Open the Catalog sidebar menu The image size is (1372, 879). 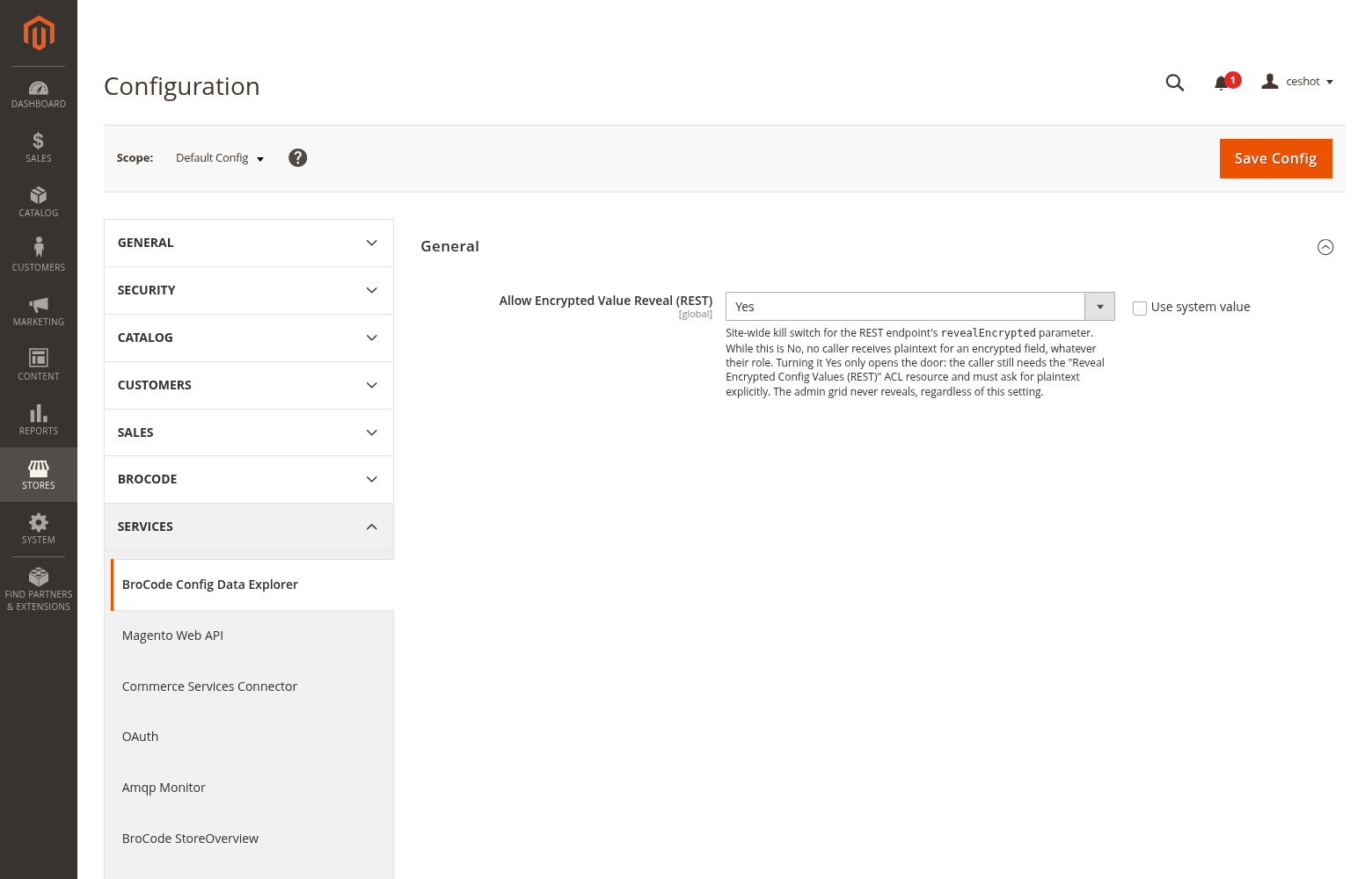(x=39, y=202)
